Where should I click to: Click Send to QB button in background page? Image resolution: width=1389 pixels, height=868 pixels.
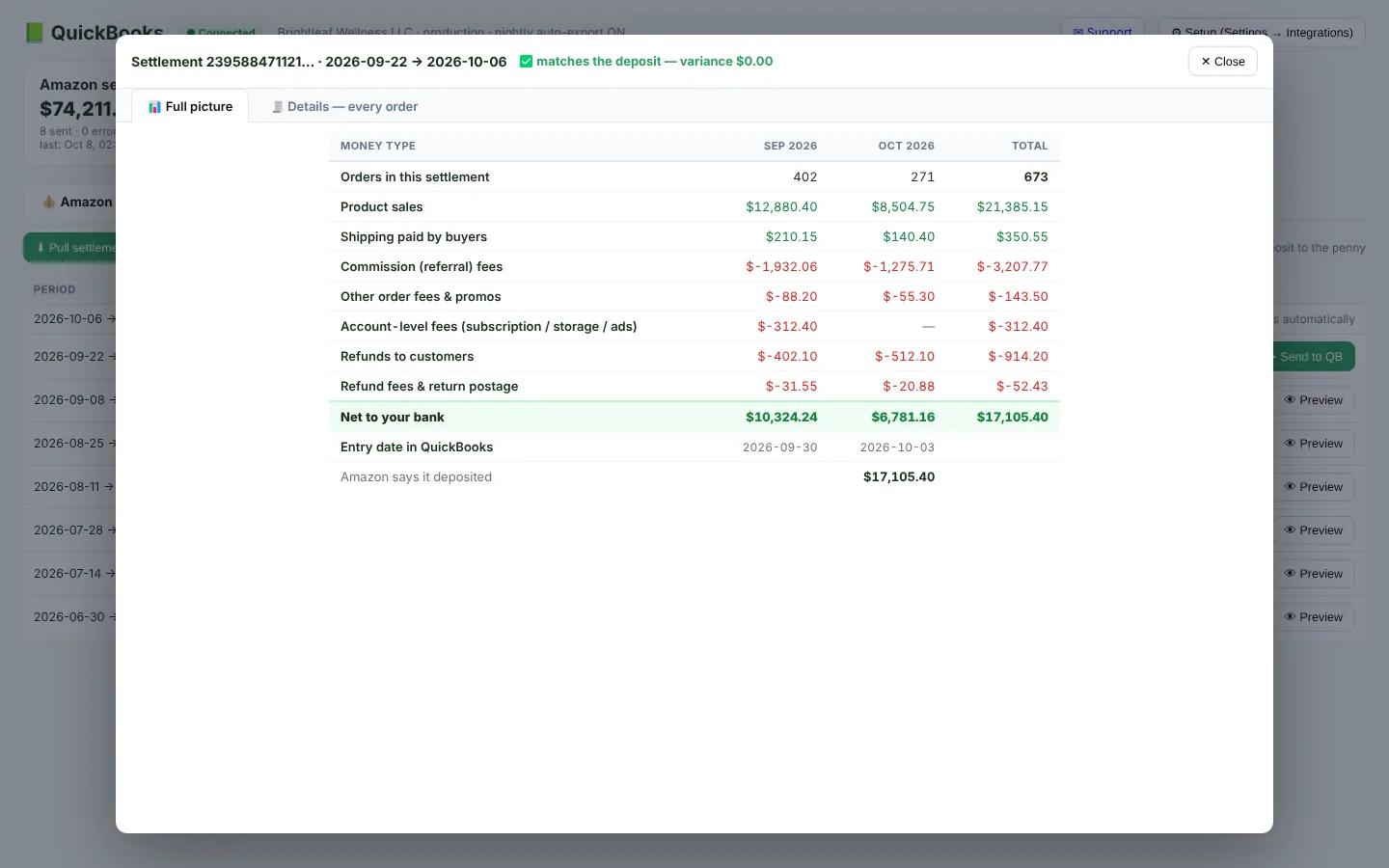[1313, 357]
